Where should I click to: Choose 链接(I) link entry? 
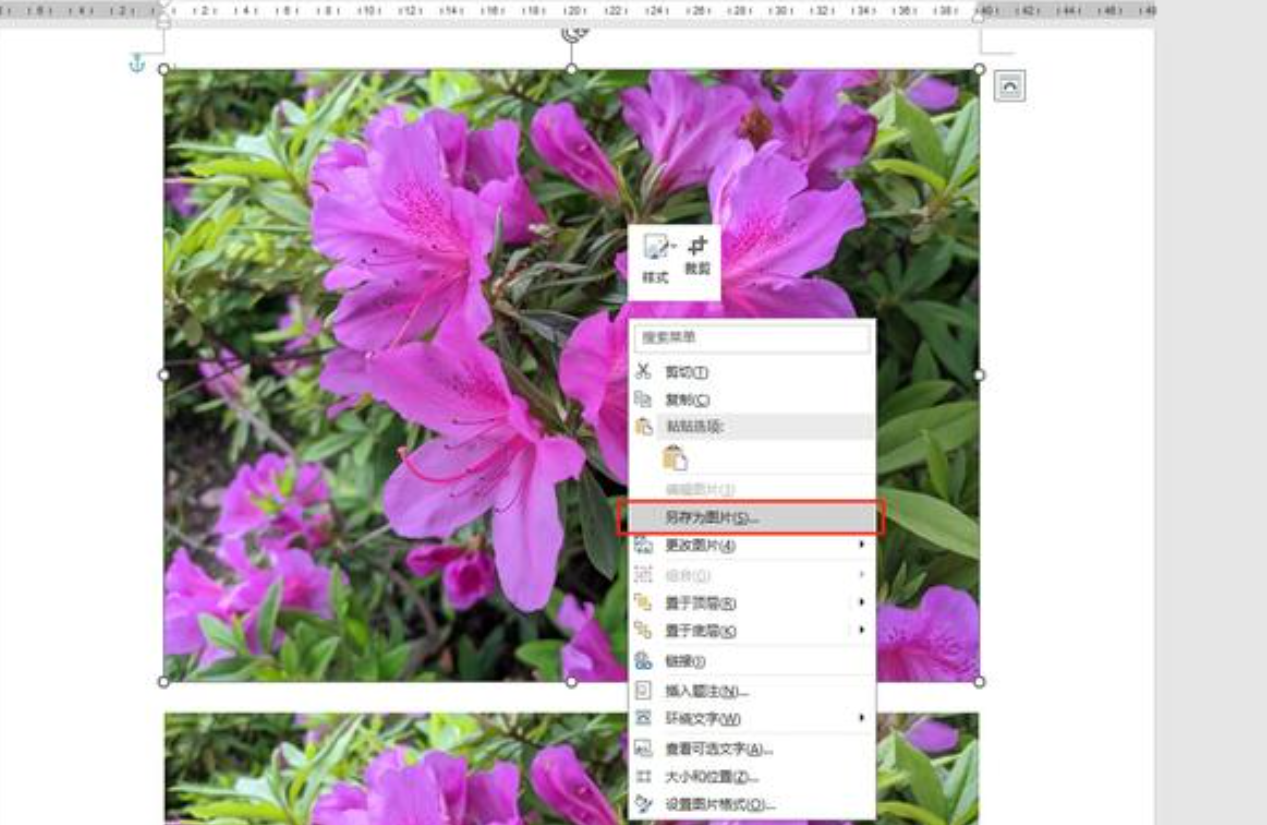[x=752, y=661]
